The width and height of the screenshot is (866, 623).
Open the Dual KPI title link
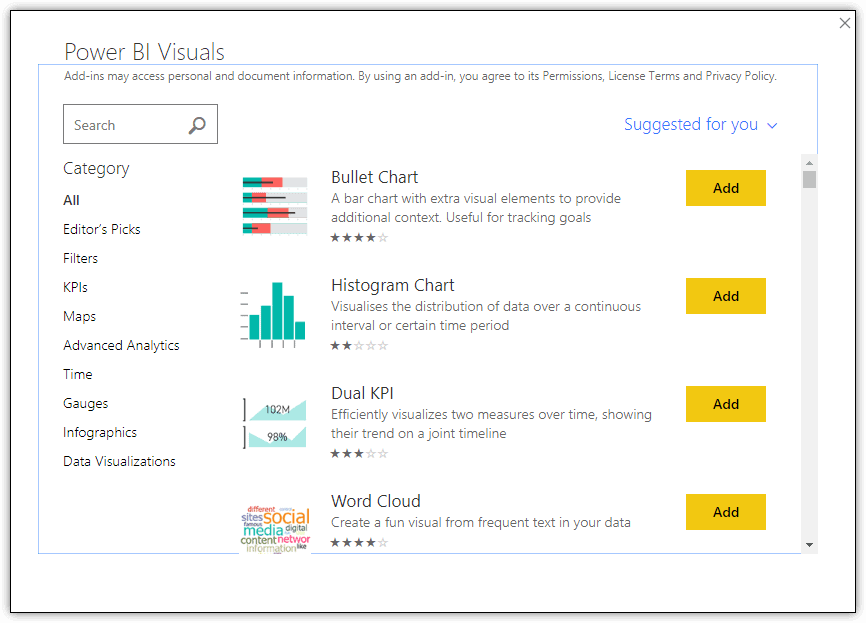pos(362,393)
